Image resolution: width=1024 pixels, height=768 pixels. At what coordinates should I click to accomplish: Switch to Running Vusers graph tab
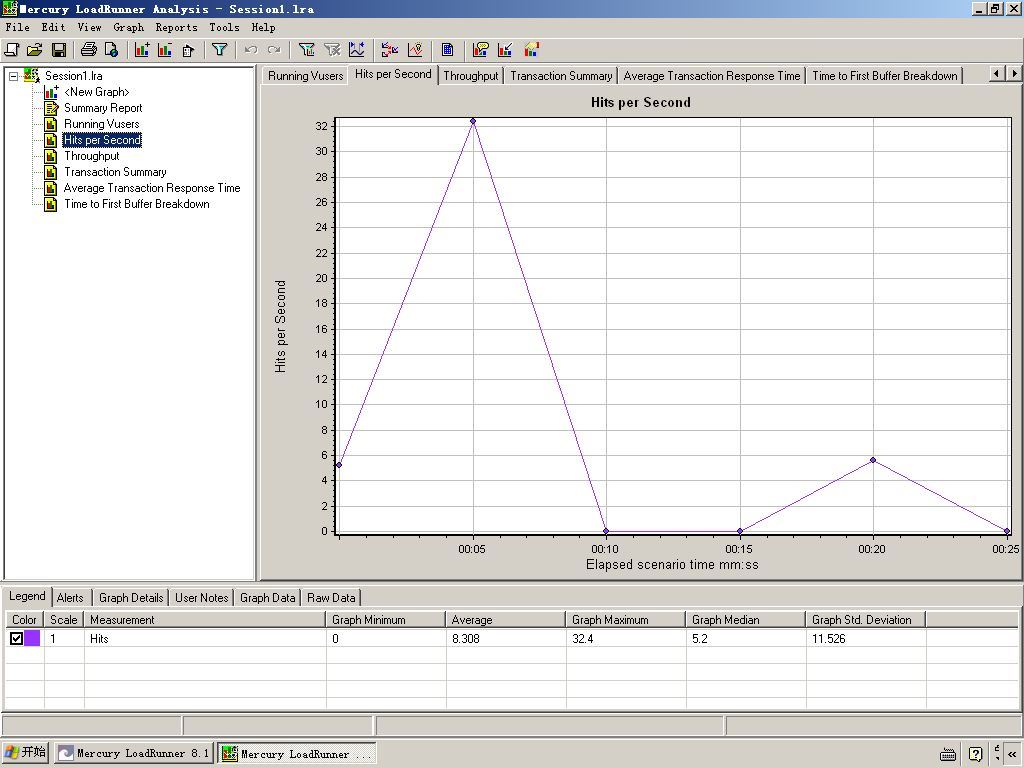click(x=305, y=76)
